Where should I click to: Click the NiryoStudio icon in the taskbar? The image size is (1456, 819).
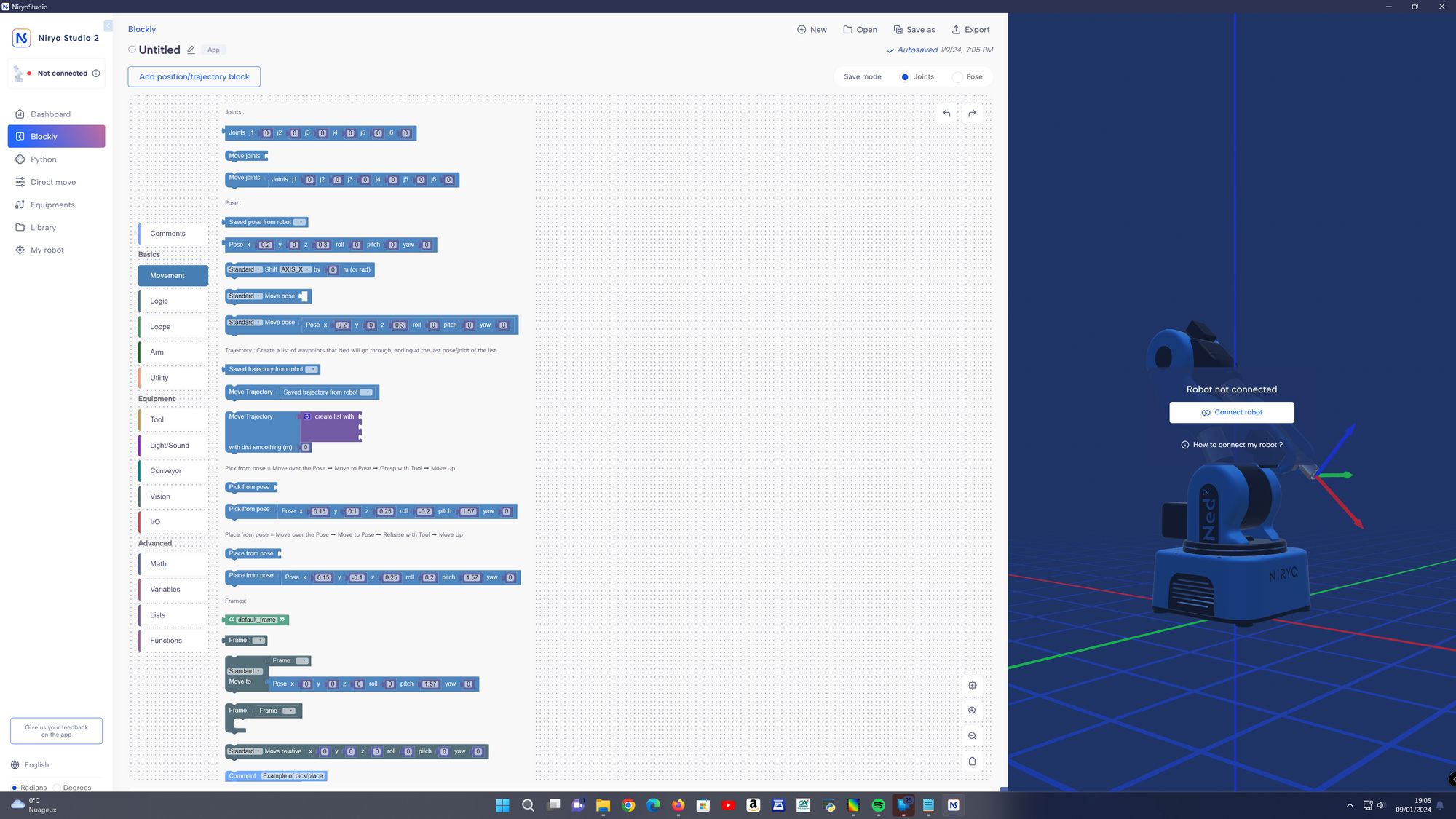[953, 805]
